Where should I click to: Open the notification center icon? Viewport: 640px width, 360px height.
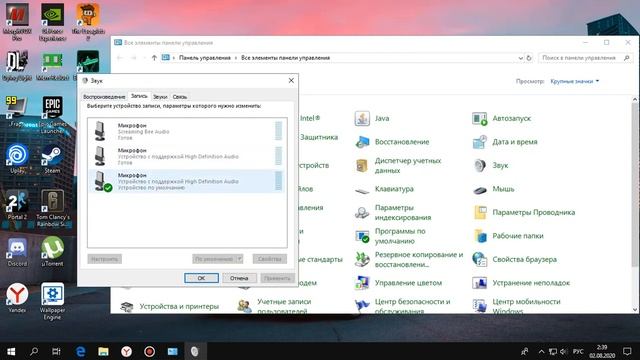click(627, 351)
